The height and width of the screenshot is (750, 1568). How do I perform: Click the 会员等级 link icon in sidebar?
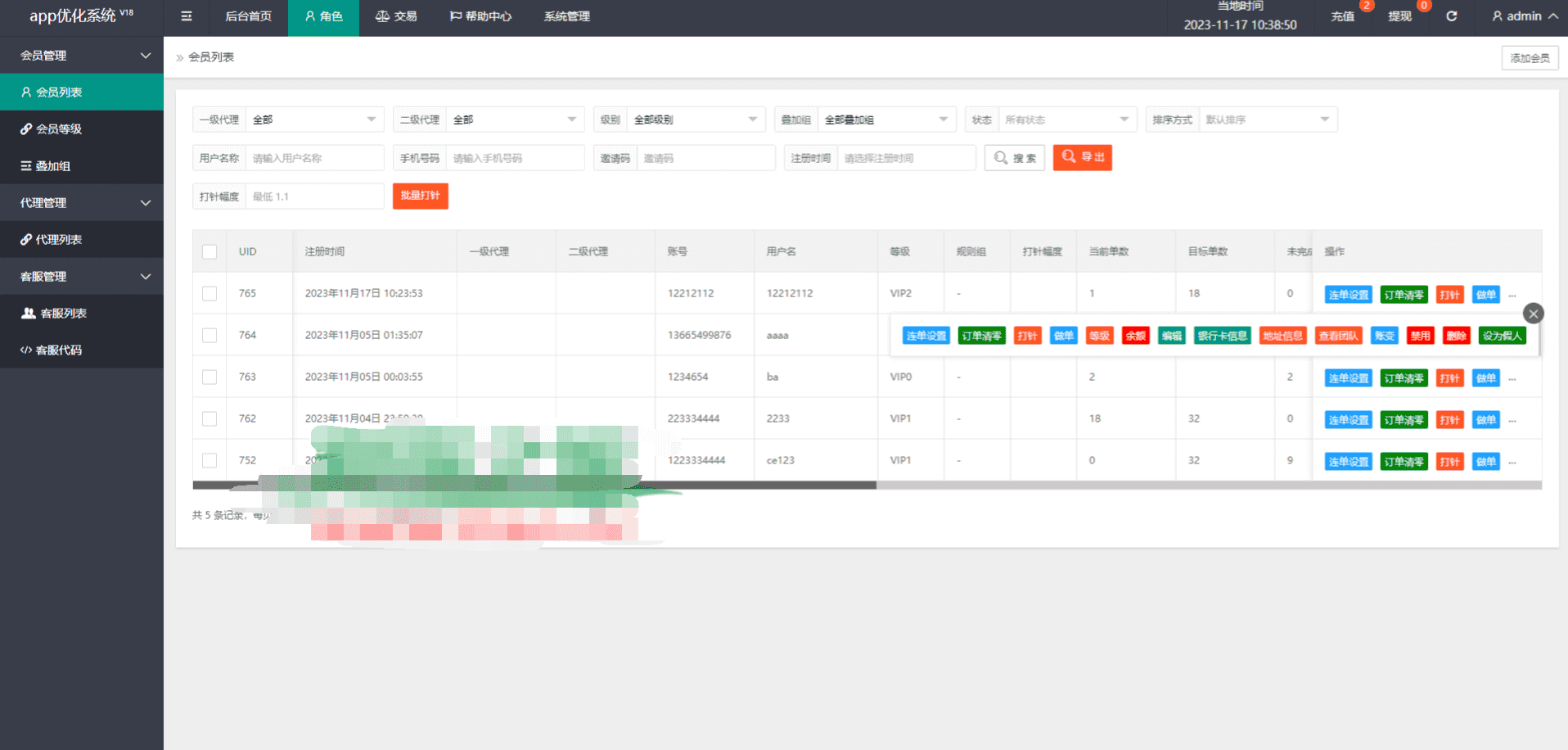pyautogui.click(x=26, y=129)
